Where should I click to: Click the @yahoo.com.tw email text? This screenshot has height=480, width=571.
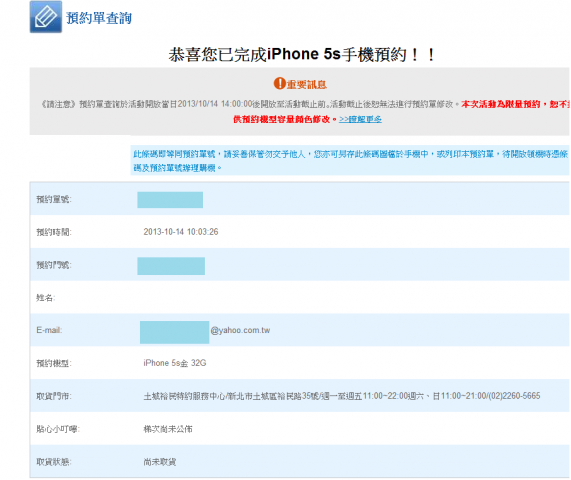point(240,330)
